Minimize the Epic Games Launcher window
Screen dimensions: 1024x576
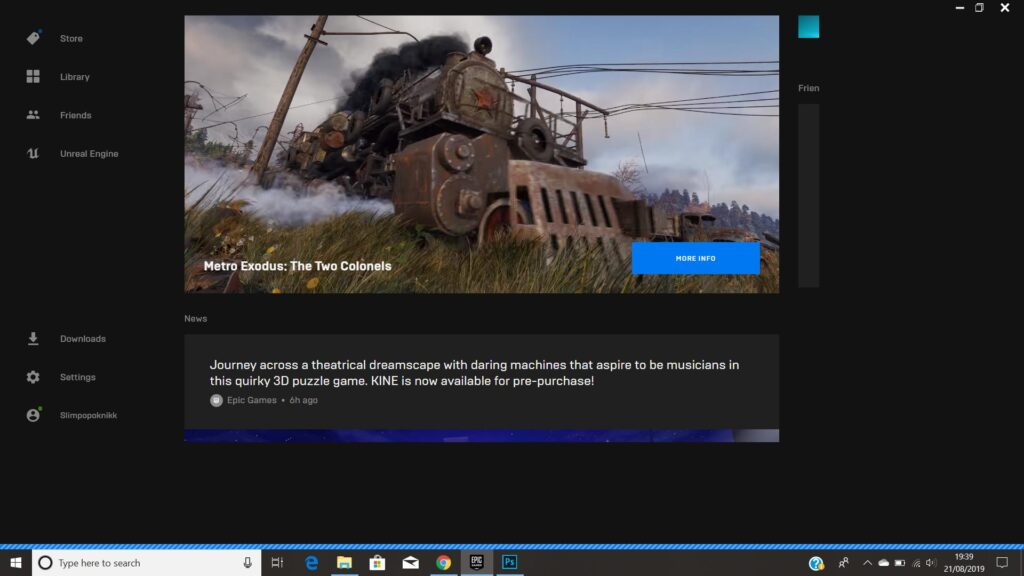pos(960,8)
